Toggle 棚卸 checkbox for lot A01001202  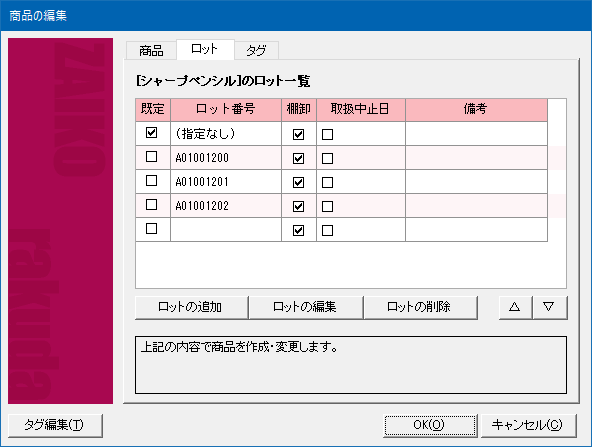(298, 206)
